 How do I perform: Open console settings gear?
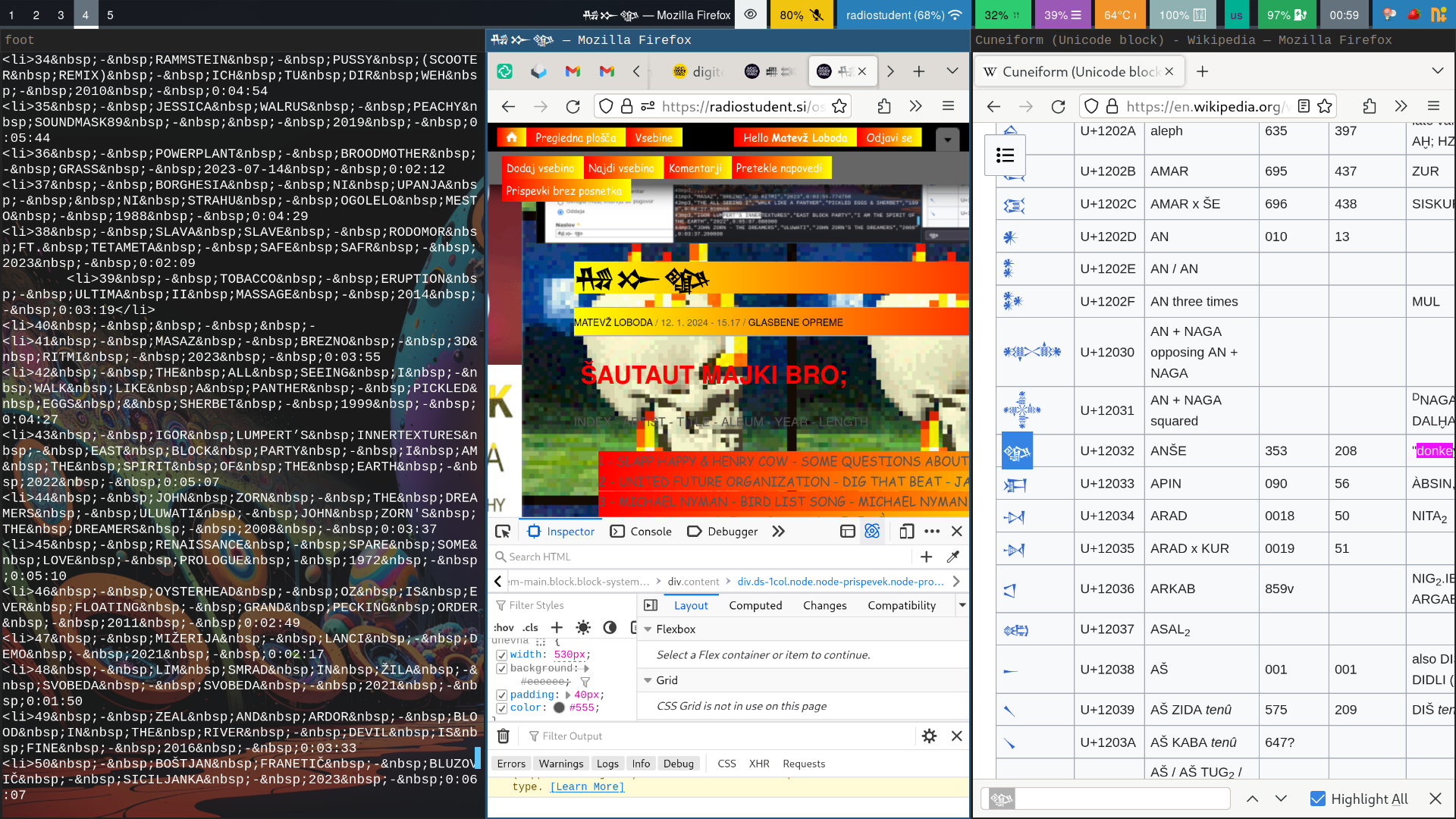[x=929, y=736]
